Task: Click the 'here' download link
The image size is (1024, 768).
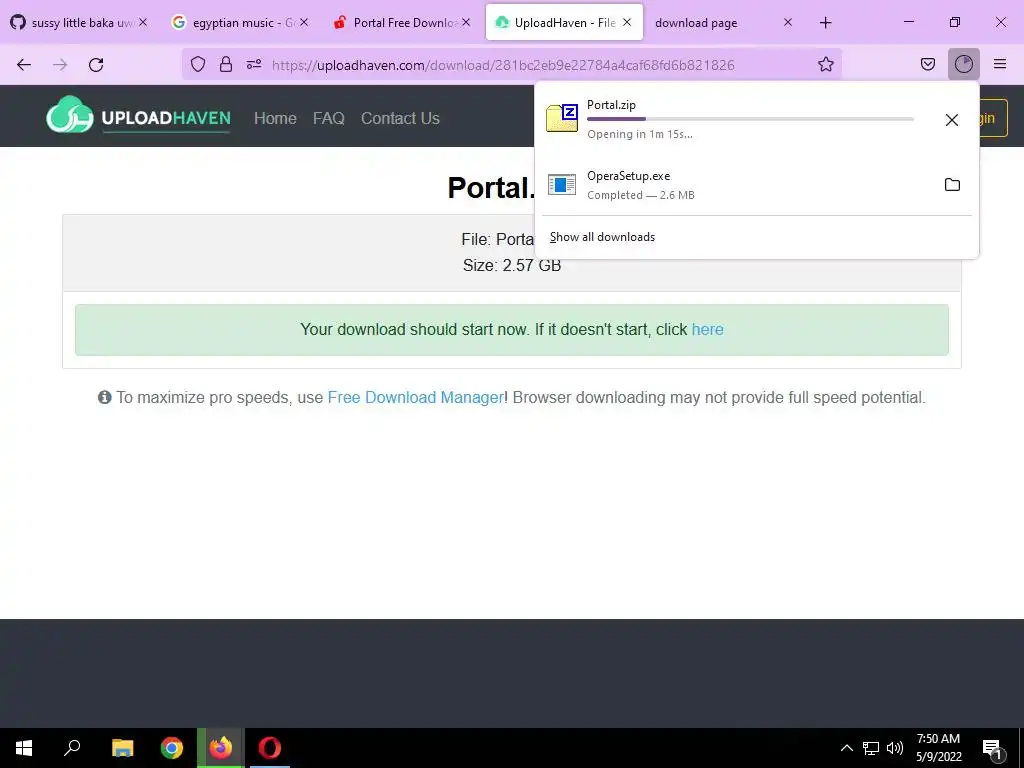Action: 707,329
